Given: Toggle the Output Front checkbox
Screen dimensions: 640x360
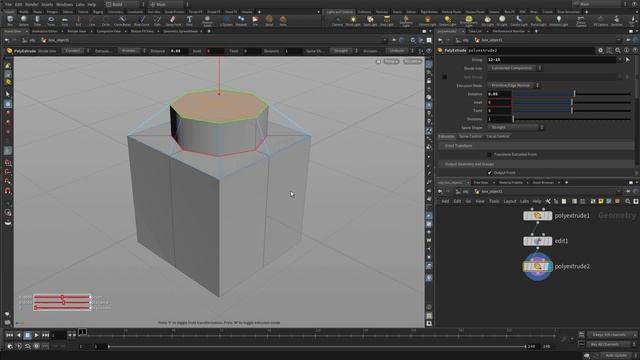Looking at the screenshot, I should (x=489, y=173).
